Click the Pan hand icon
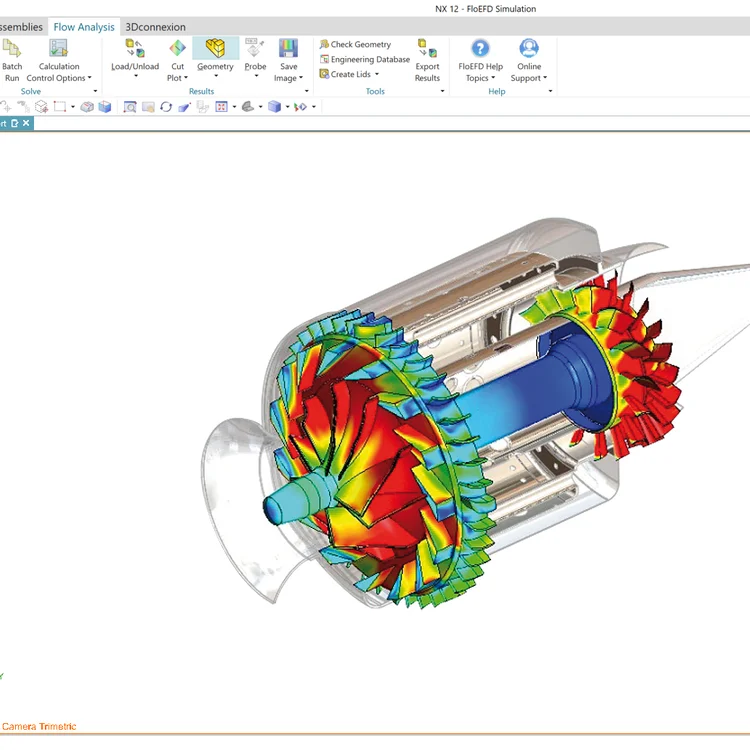This screenshot has width=750, height=750. click(x=148, y=107)
